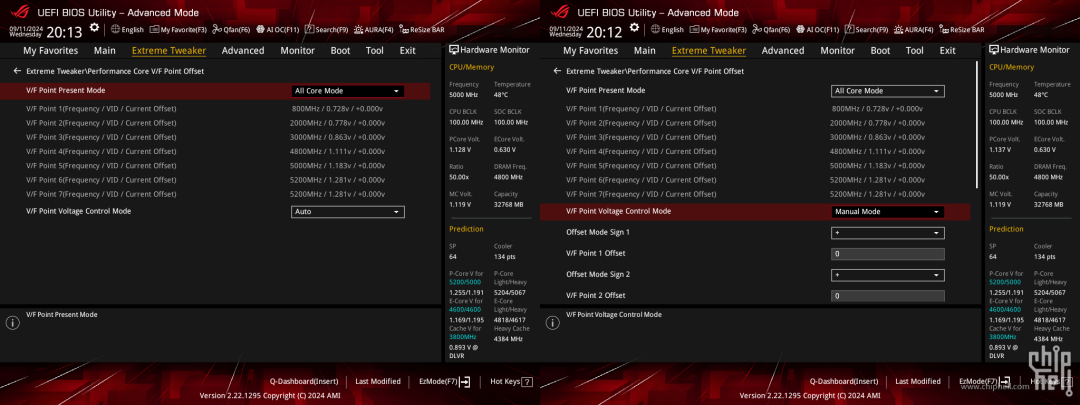Select Exit tab in left screen
This screenshot has height=405, width=1080.
[408, 50]
